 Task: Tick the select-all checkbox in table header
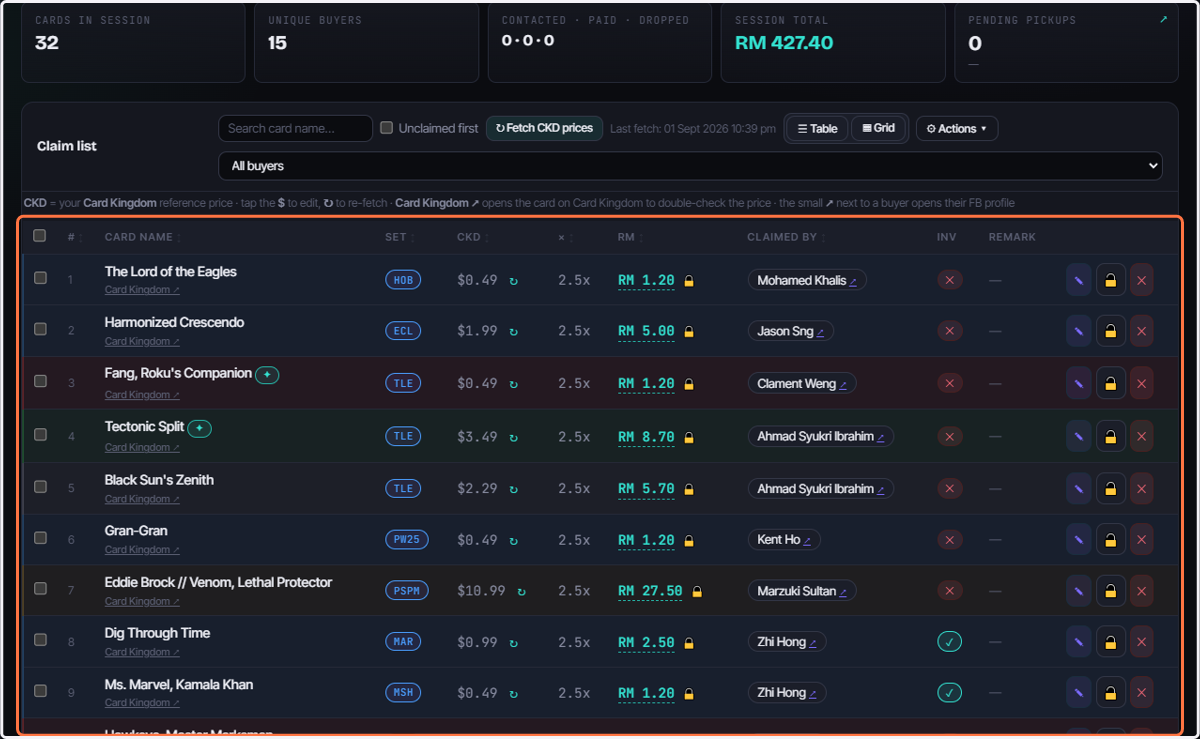click(40, 236)
